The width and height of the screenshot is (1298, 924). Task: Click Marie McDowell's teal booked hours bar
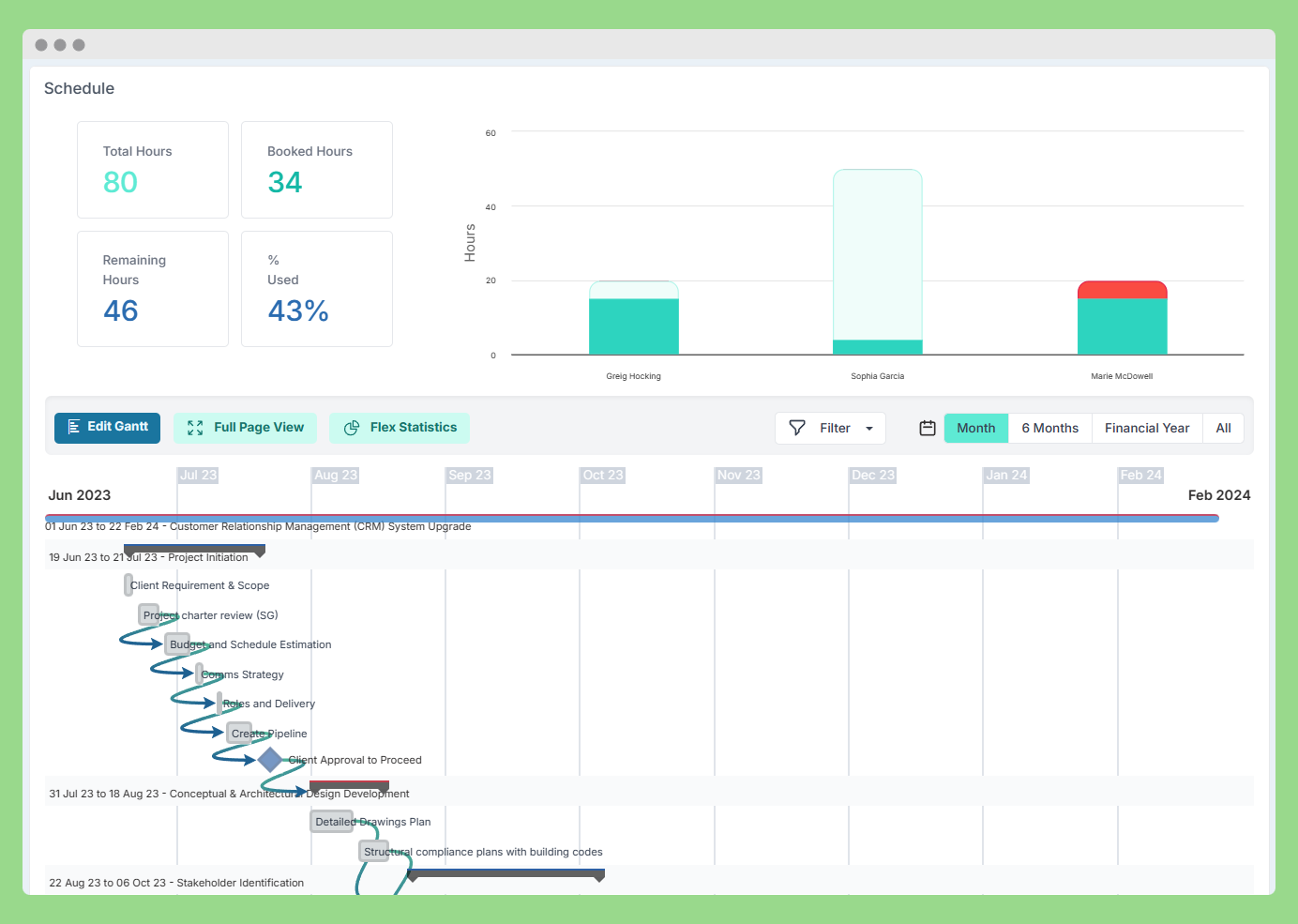point(1123,326)
